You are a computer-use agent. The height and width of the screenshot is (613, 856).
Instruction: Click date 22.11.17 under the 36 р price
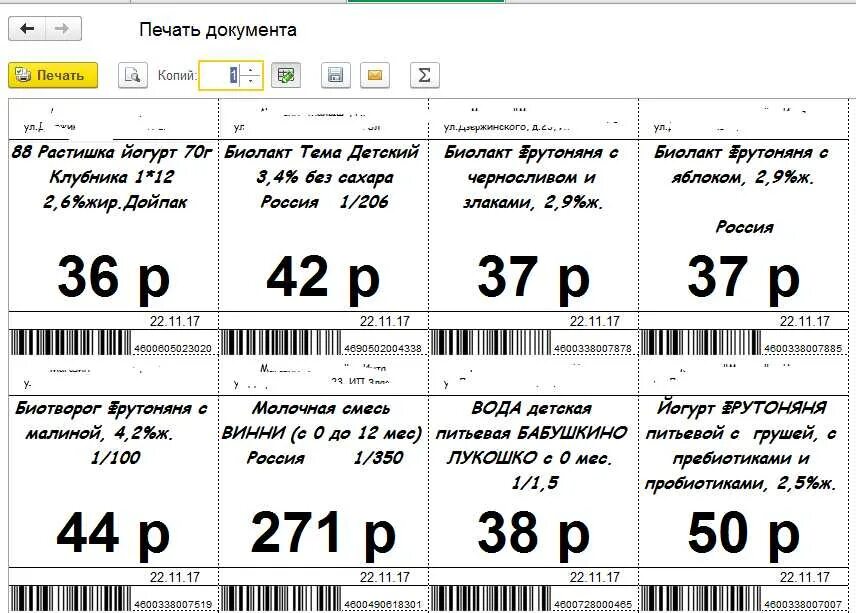pos(175,321)
